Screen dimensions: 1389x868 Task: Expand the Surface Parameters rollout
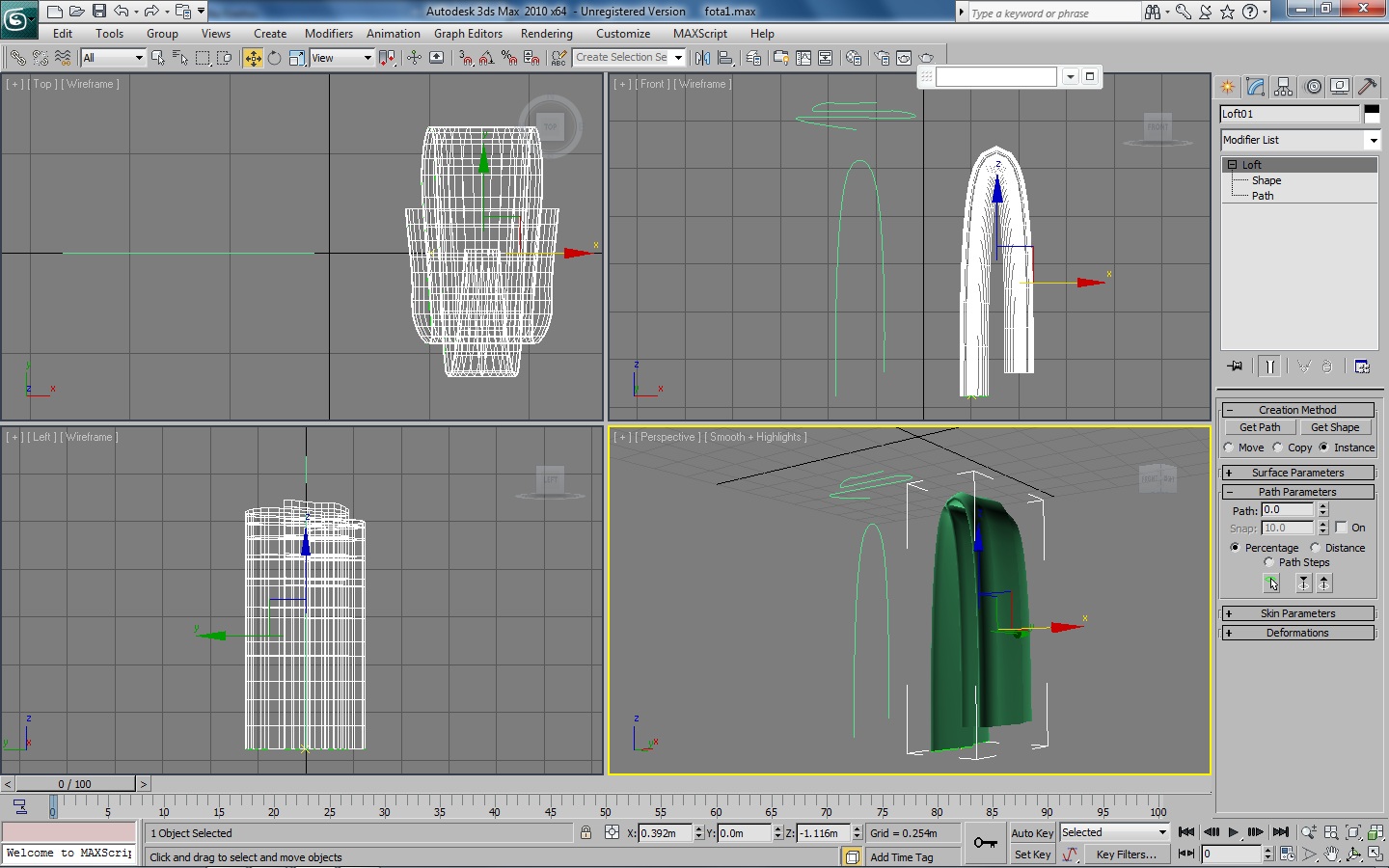1297,473
